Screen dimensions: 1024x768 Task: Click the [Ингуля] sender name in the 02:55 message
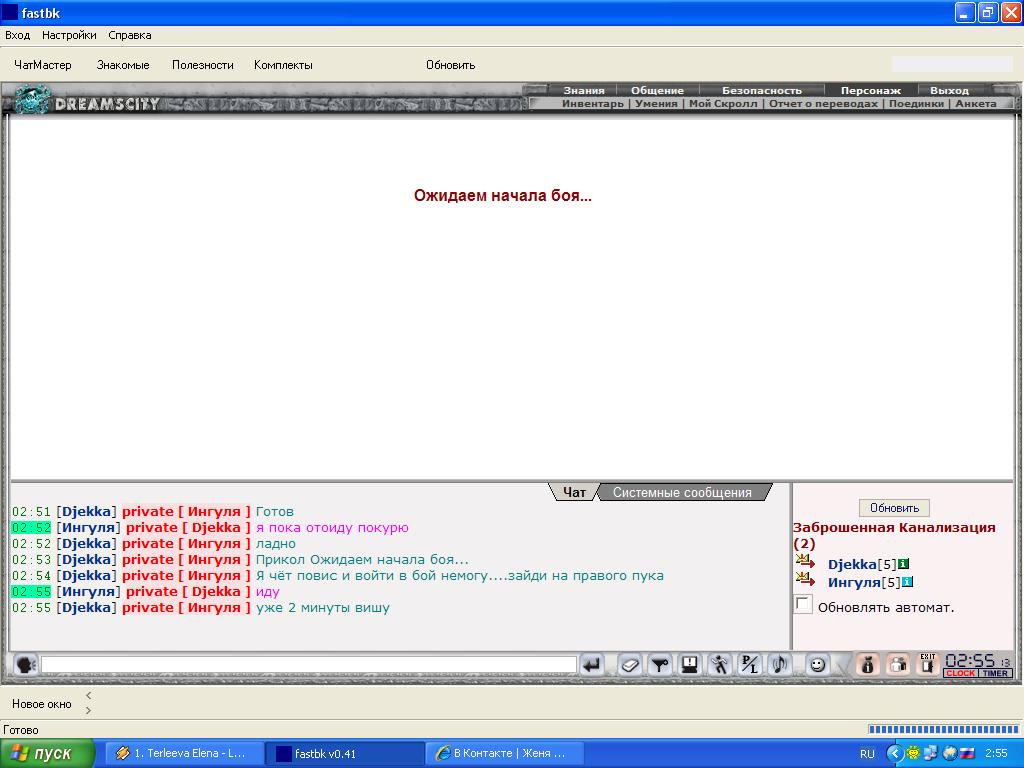tap(88, 592)
